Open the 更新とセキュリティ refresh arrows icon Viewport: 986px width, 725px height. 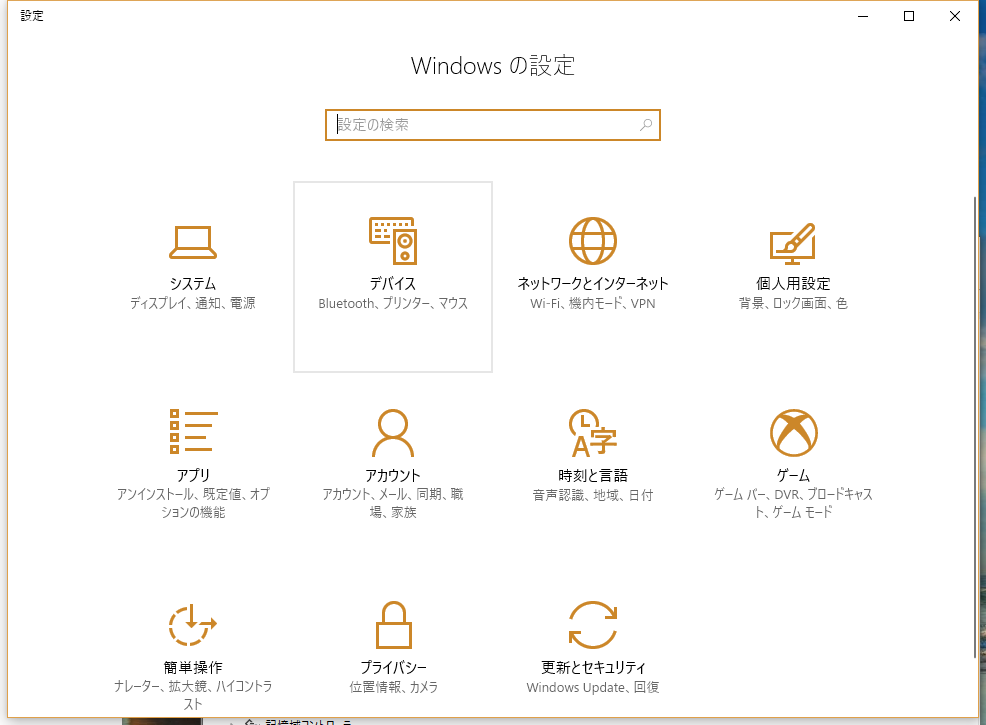click(x=593, y=624)
